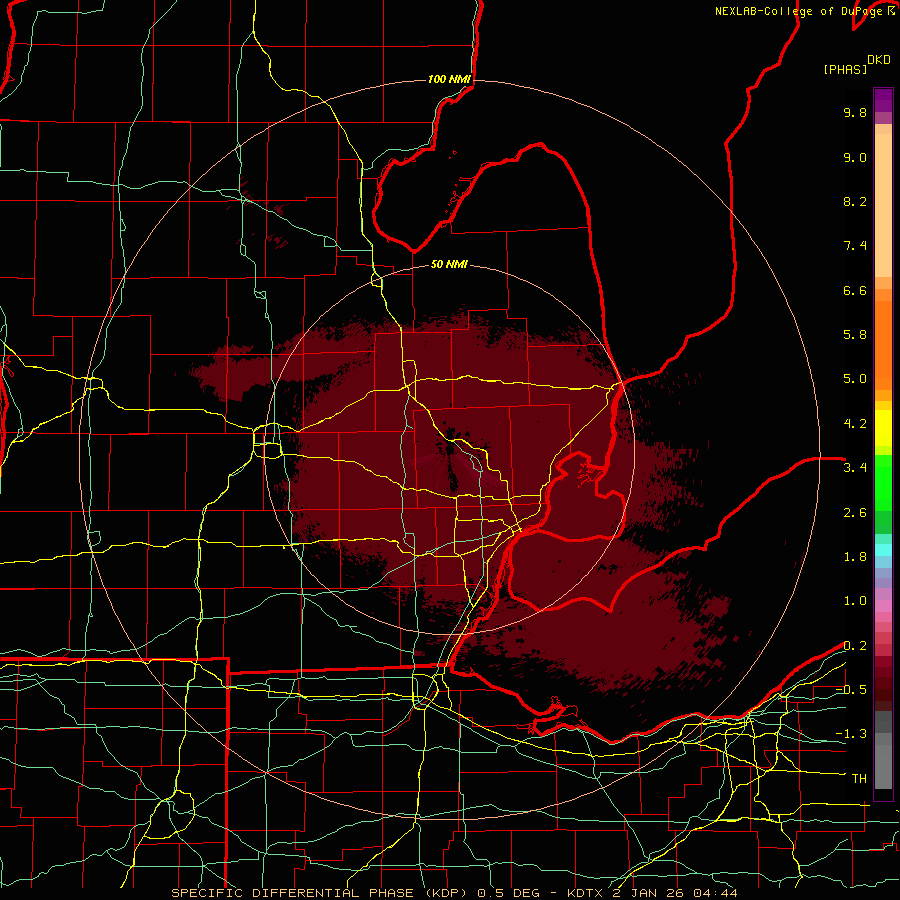Click the 6.6 value on color scale
The height and width of the screenshot is (900, 900).
855,291
